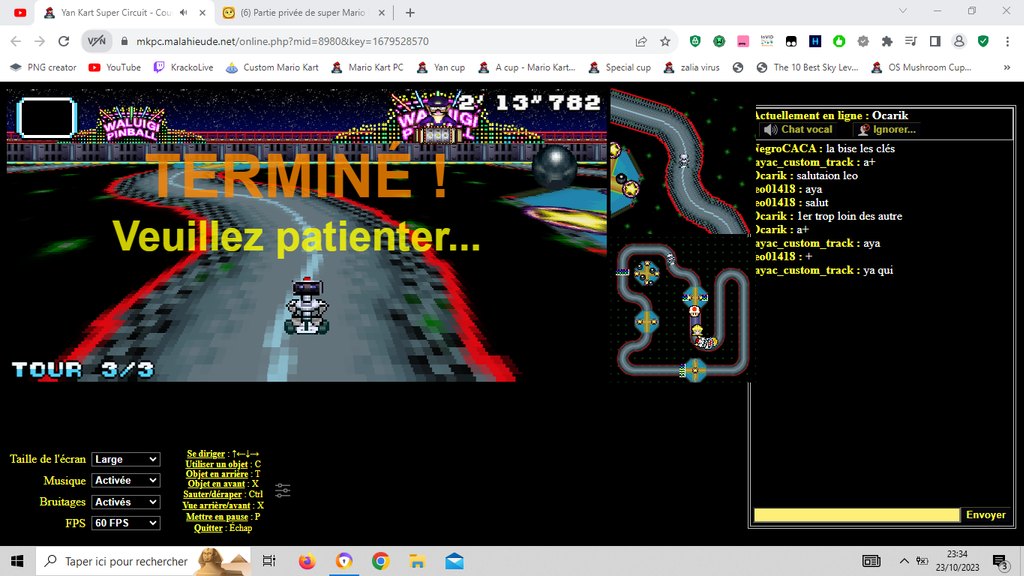The image size is (1024, 576).
Task: Open the Mail app from the taskbar
Action: (x=455, y=561)
